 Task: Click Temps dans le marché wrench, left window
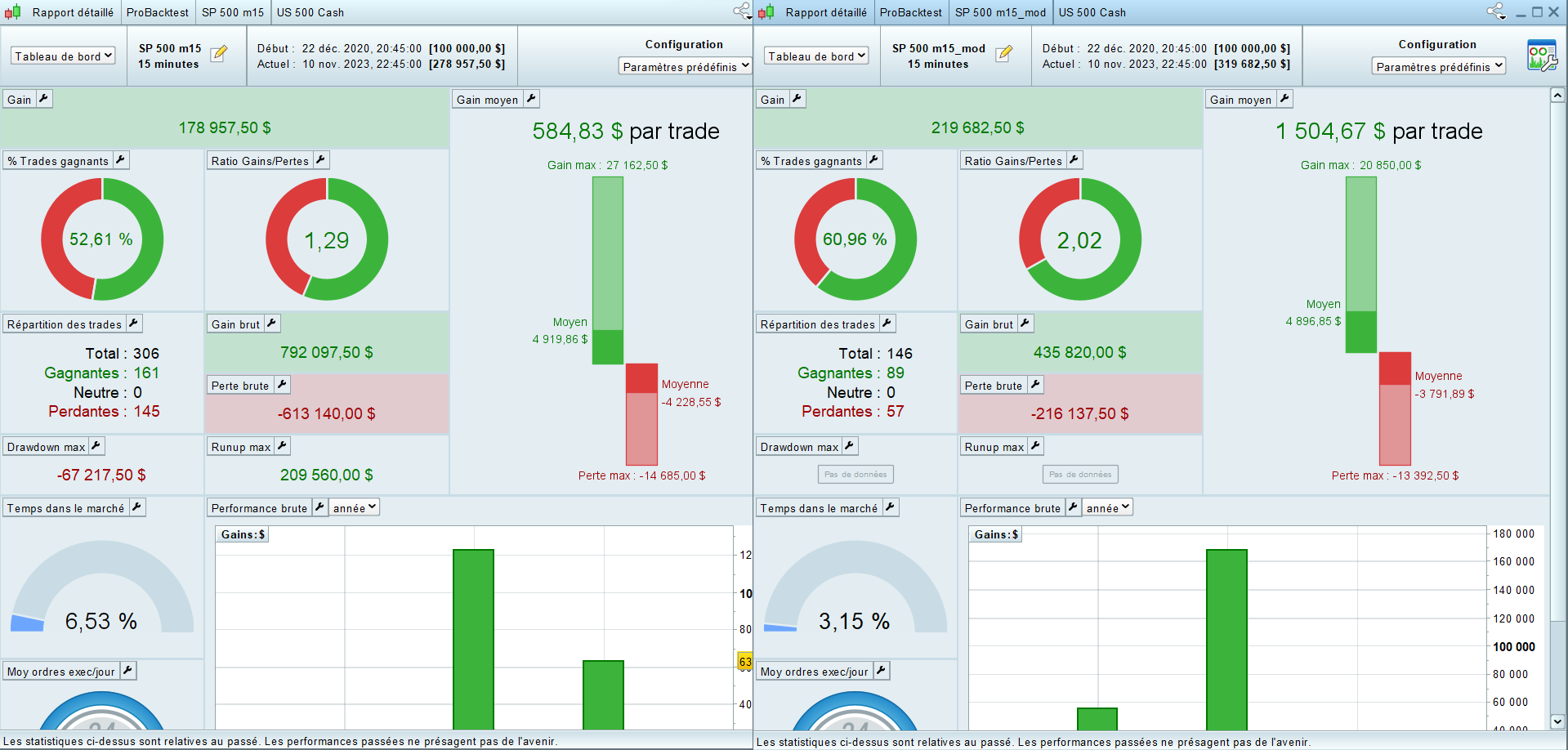(x=137, y=507)
